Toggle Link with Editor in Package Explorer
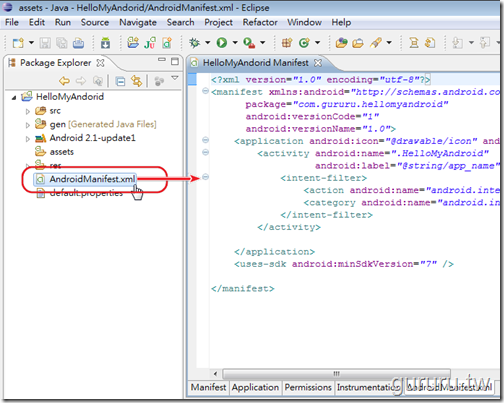Screen dimensions: 504x403 click(x=136, y=81)
